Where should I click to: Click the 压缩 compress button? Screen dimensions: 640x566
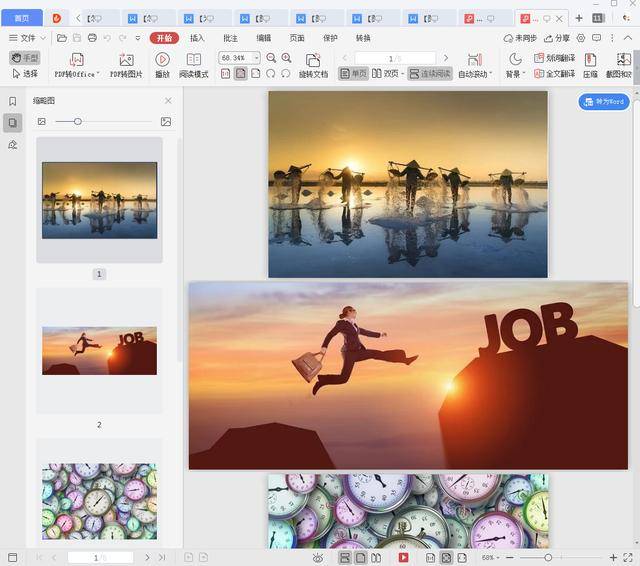pyautogui.click(x=590, y=65)
